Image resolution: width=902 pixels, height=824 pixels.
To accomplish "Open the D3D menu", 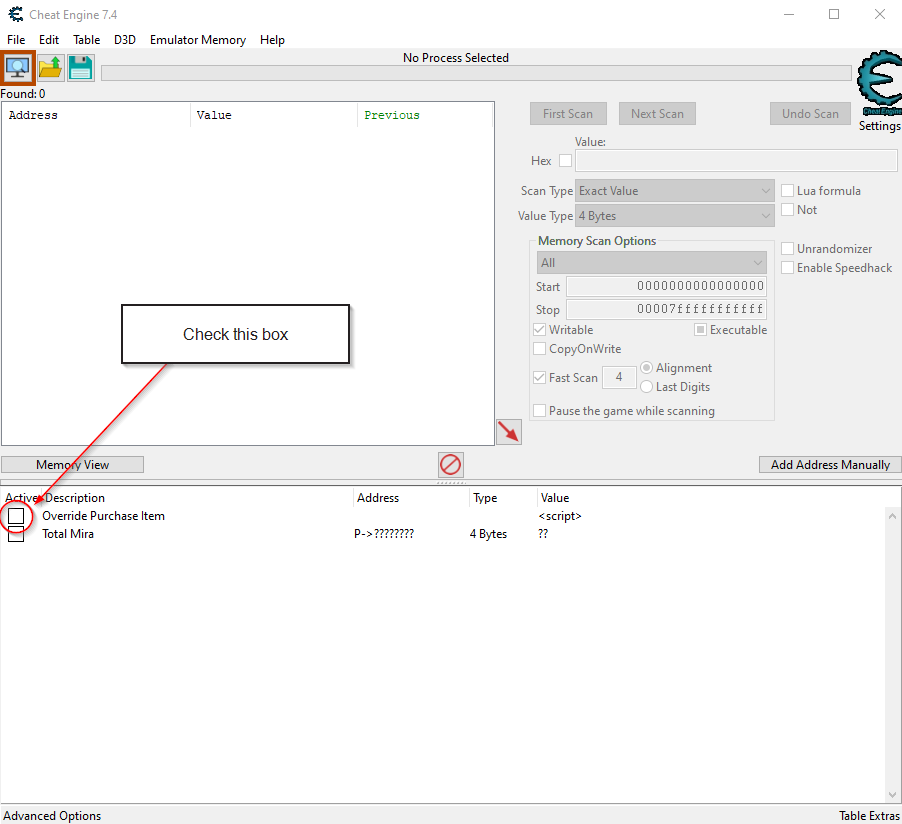I will [x=125, y=40].
